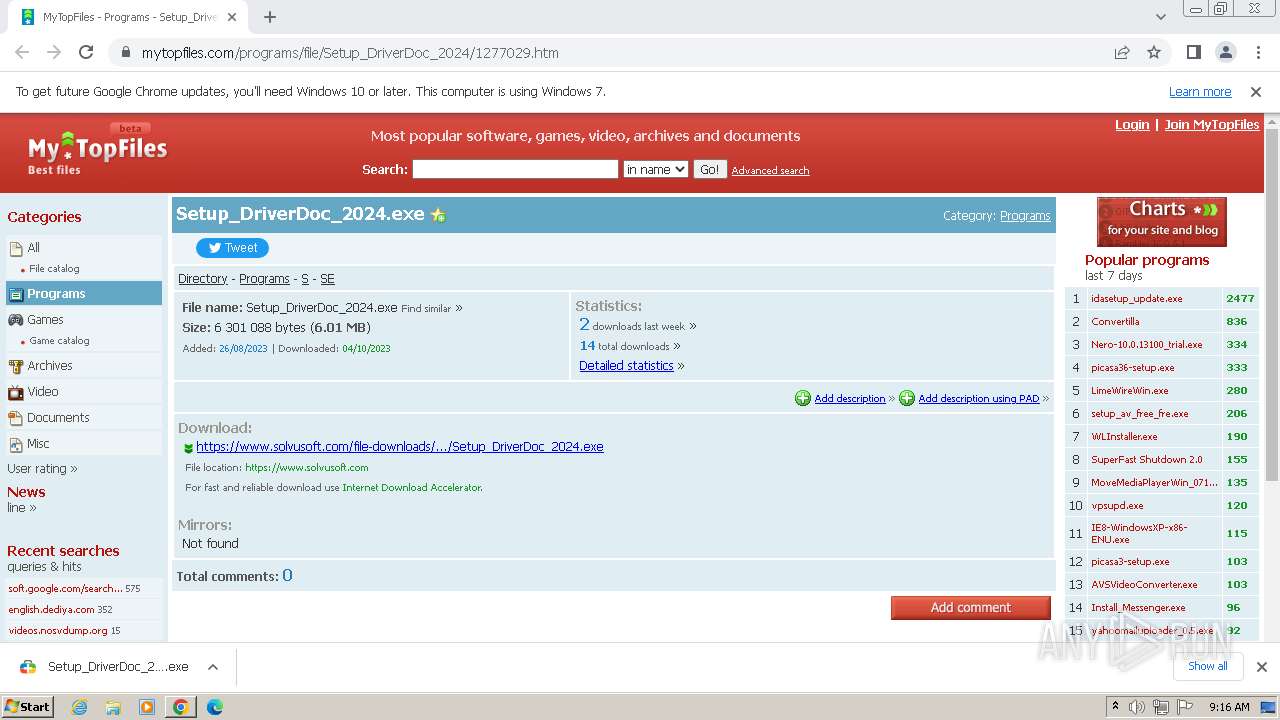Click the green plus icon for PAD description
This screenshot has width=1280, height=720.
pyautogui.click(x=907, y=398)
